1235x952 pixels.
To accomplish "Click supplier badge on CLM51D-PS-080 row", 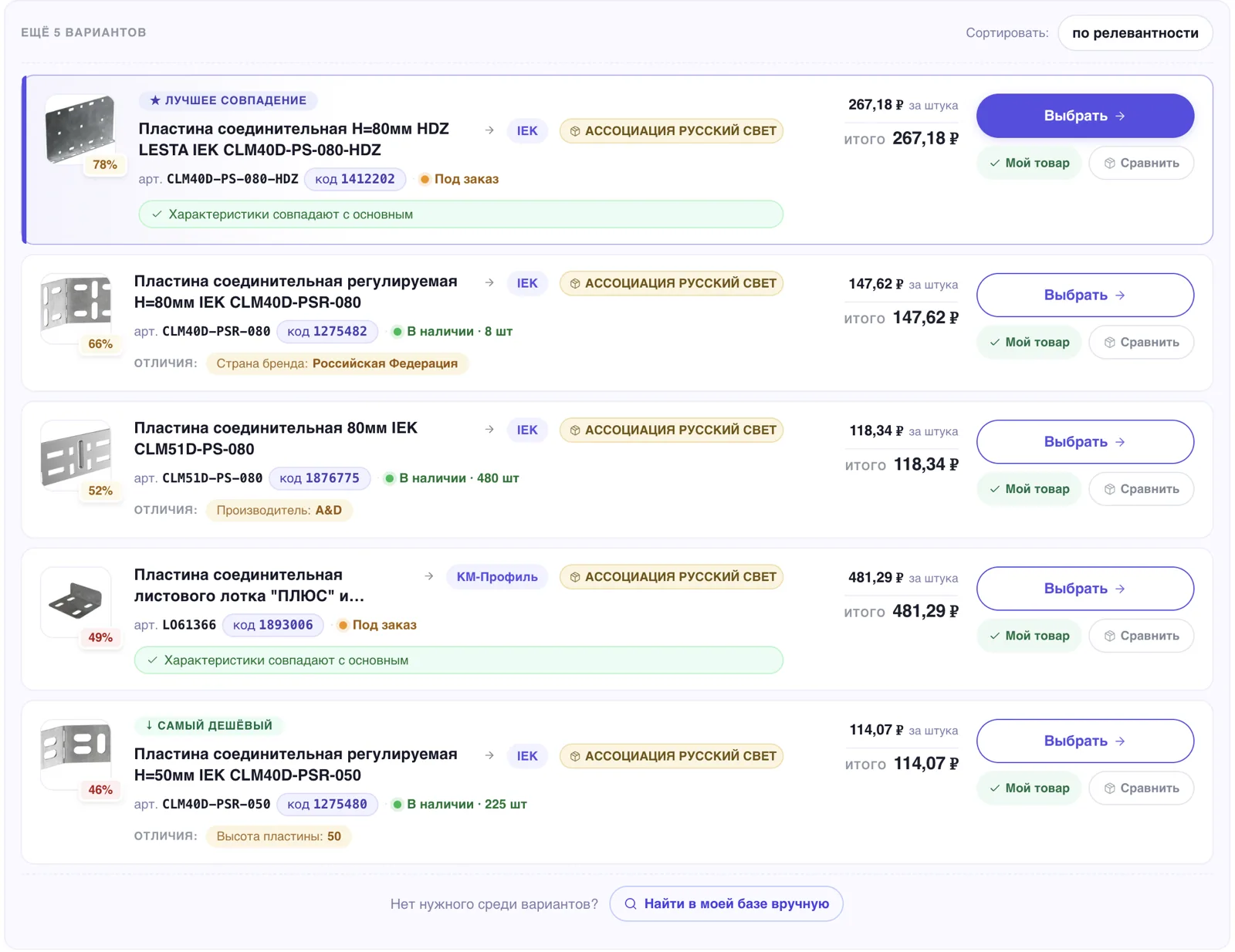I will point(672,430).
